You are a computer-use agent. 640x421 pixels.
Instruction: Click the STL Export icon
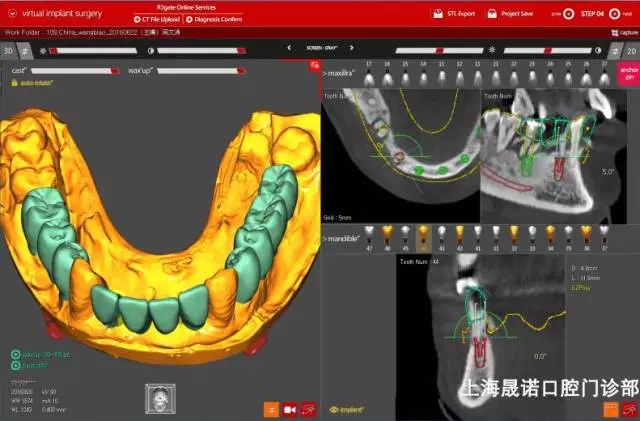[x=438, y=14]
